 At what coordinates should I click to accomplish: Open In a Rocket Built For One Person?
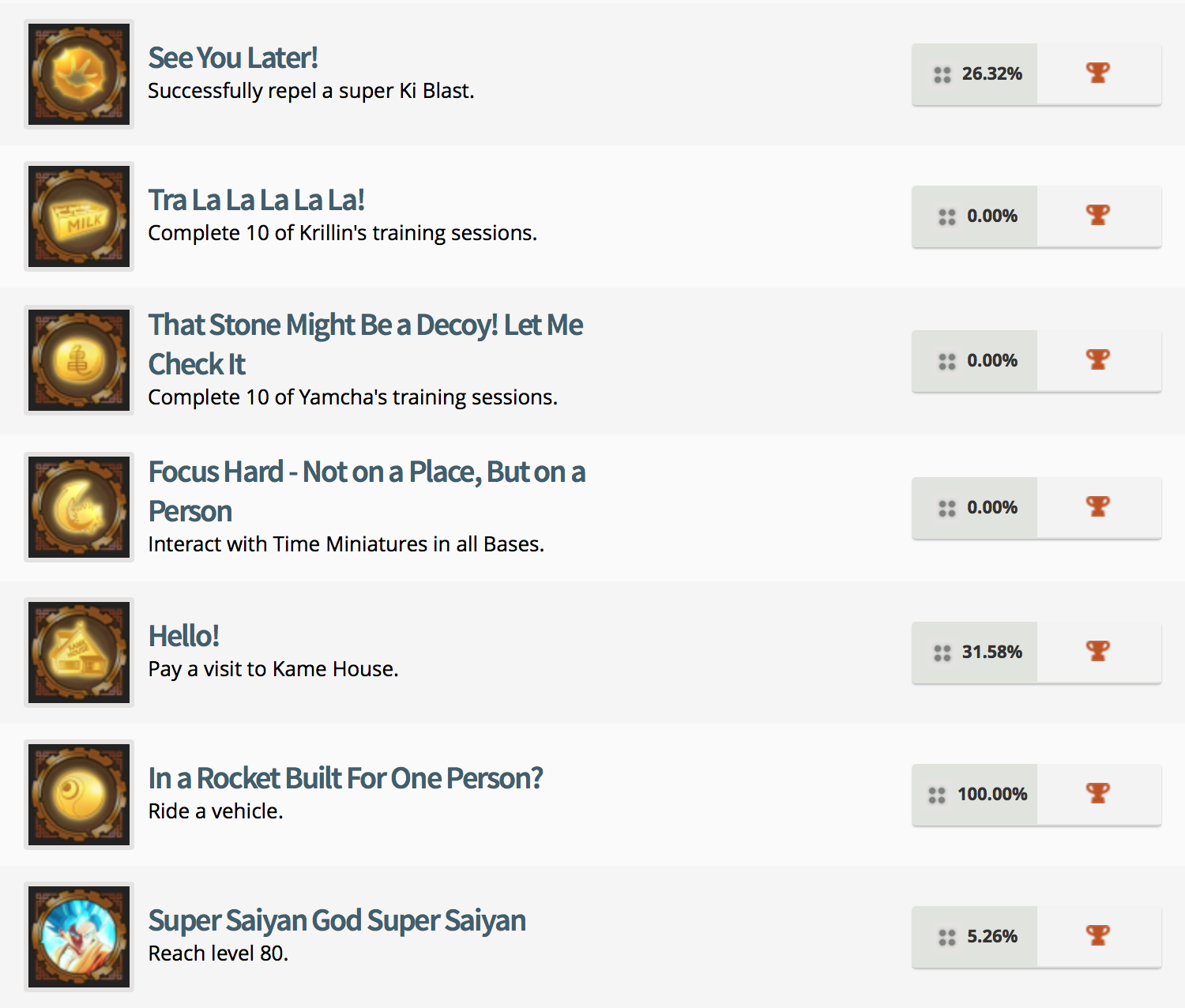tap(345, 778)
